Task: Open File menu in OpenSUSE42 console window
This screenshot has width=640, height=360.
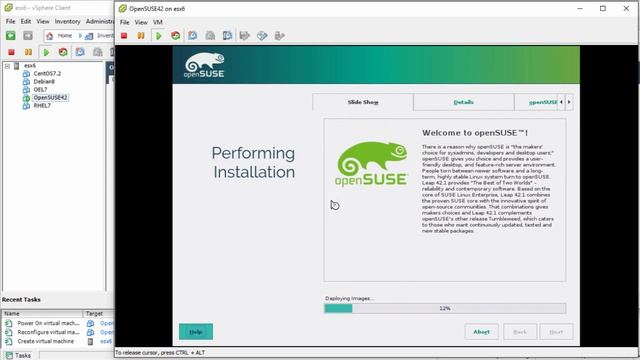Action: (124, 22)
